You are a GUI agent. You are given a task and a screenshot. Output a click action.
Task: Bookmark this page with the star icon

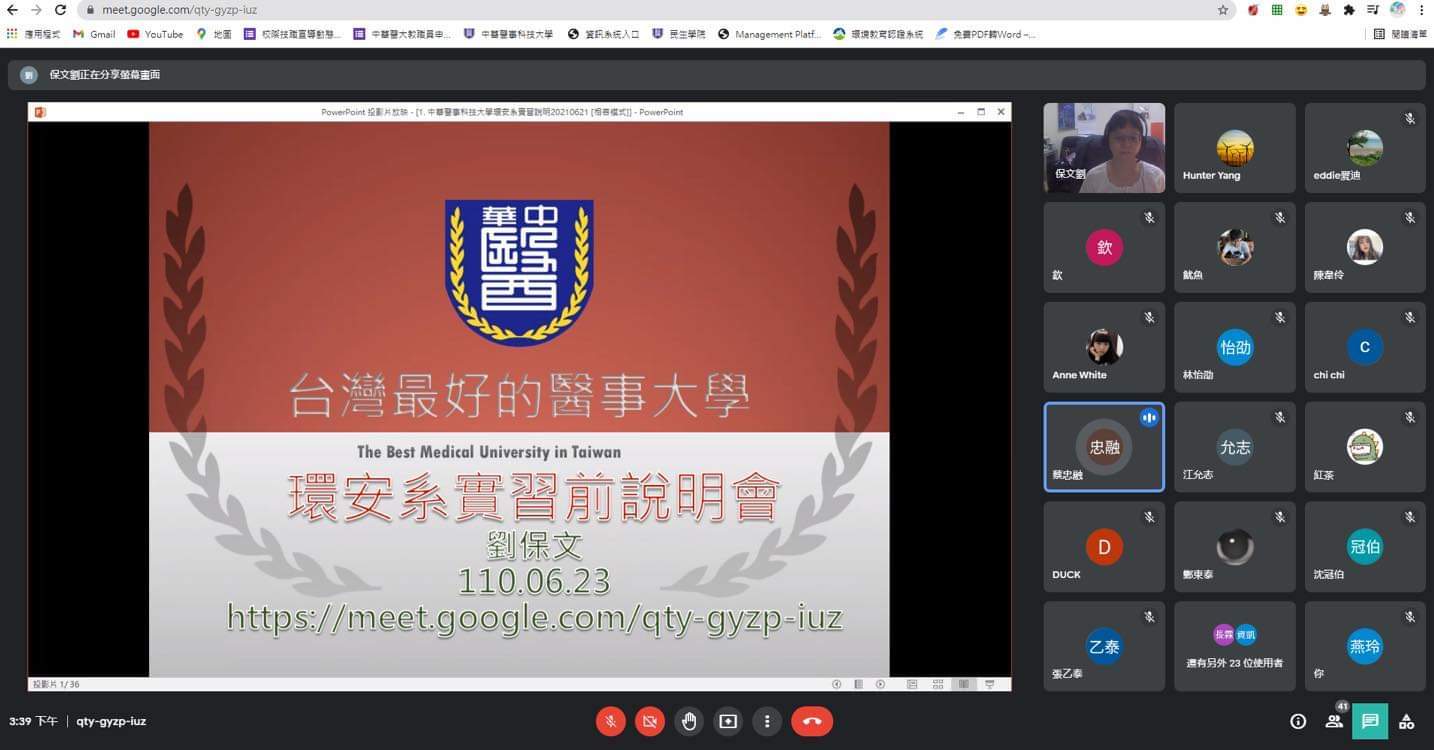[x=1223, y=10]
